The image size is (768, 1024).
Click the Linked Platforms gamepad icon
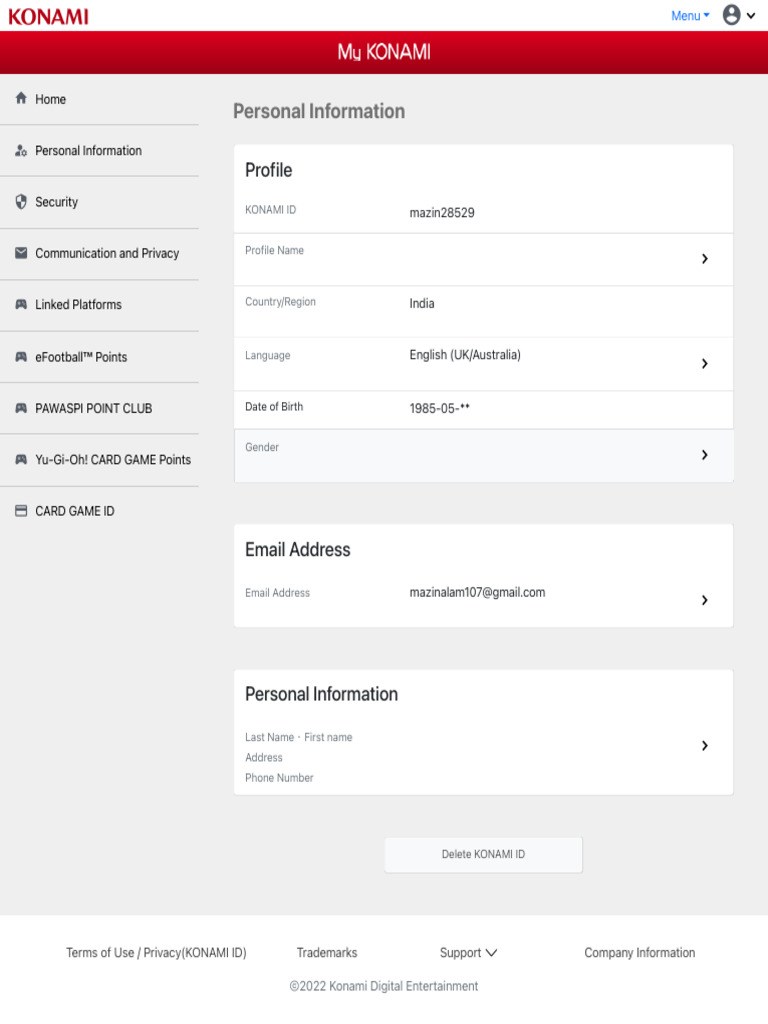coord(21,305)
